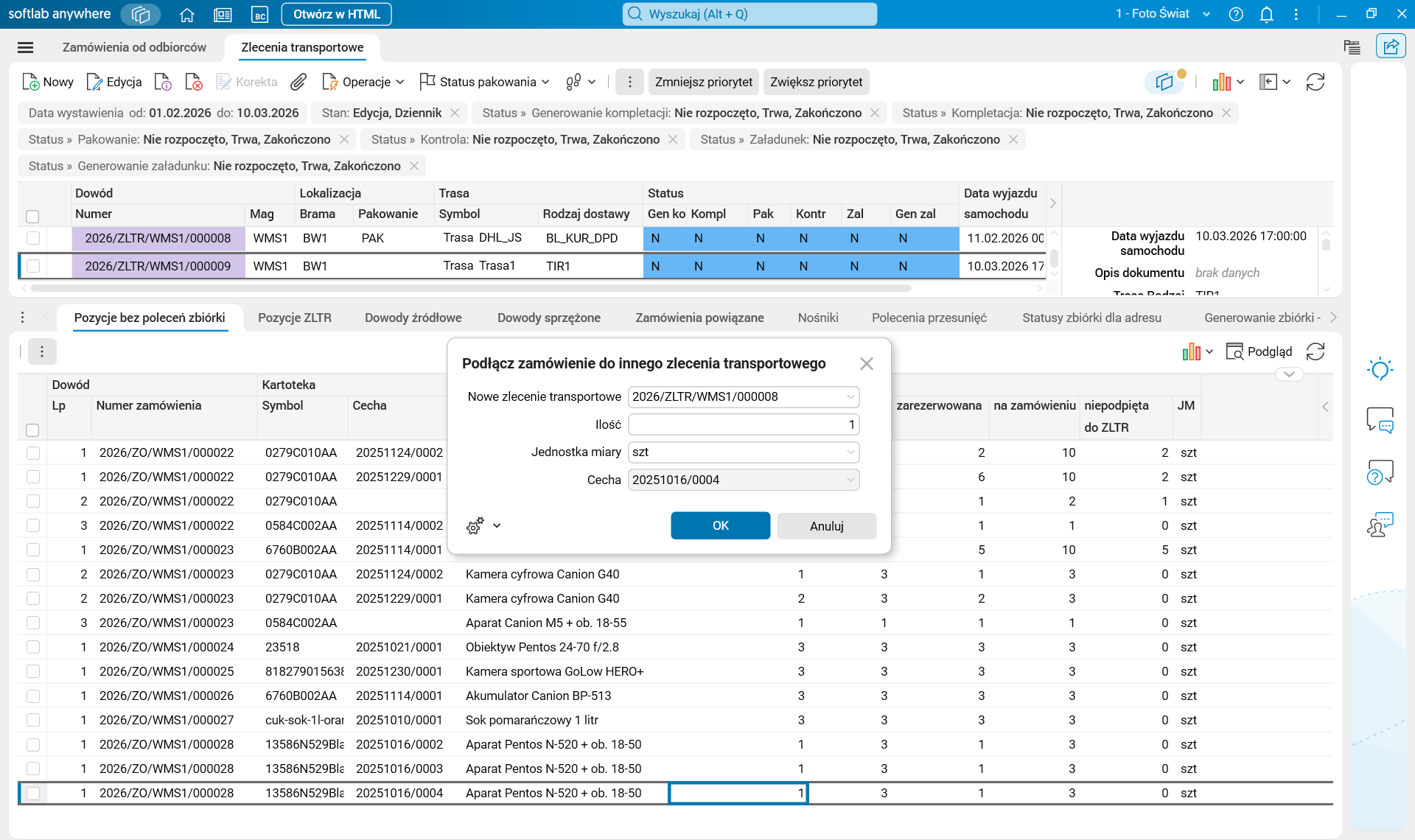The height and width of the screenshot is (840, 1415).
Task: Check the box for row 2026/ZLTR/WMS1/000008
Action: click(33, 238)
